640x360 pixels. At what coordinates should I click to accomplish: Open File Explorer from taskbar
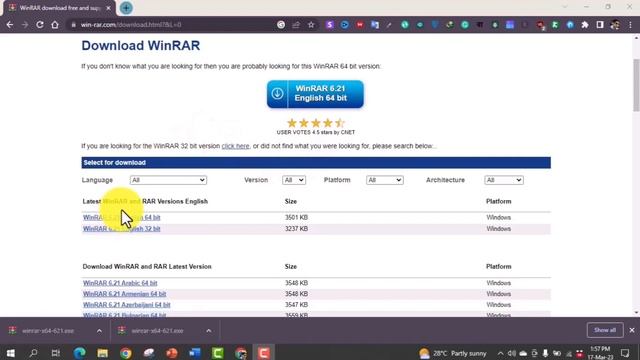coord(102,353)
